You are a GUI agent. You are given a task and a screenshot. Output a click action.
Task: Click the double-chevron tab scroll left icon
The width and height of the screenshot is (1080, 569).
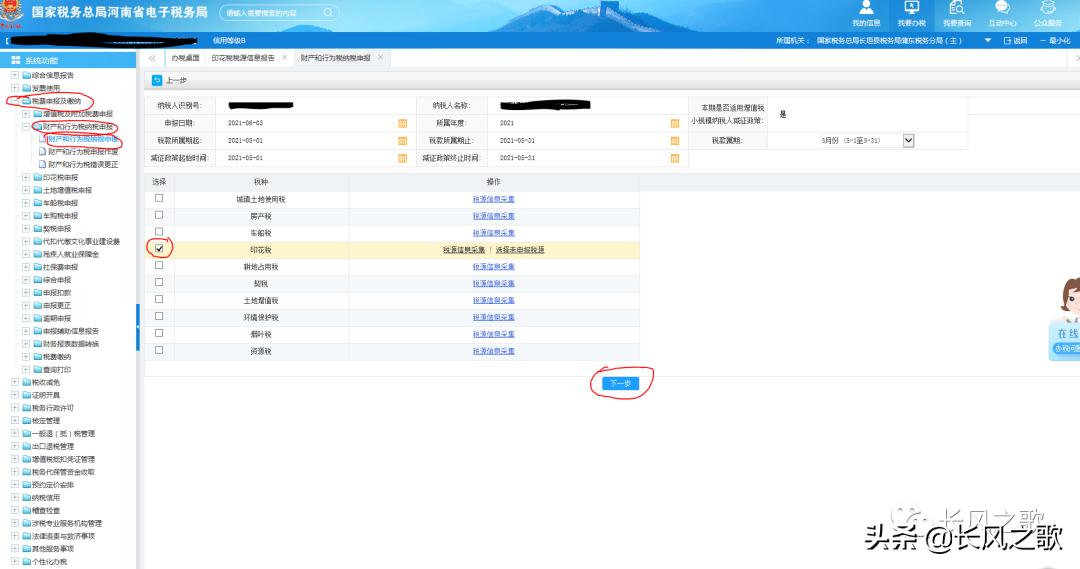pos(152,59)
